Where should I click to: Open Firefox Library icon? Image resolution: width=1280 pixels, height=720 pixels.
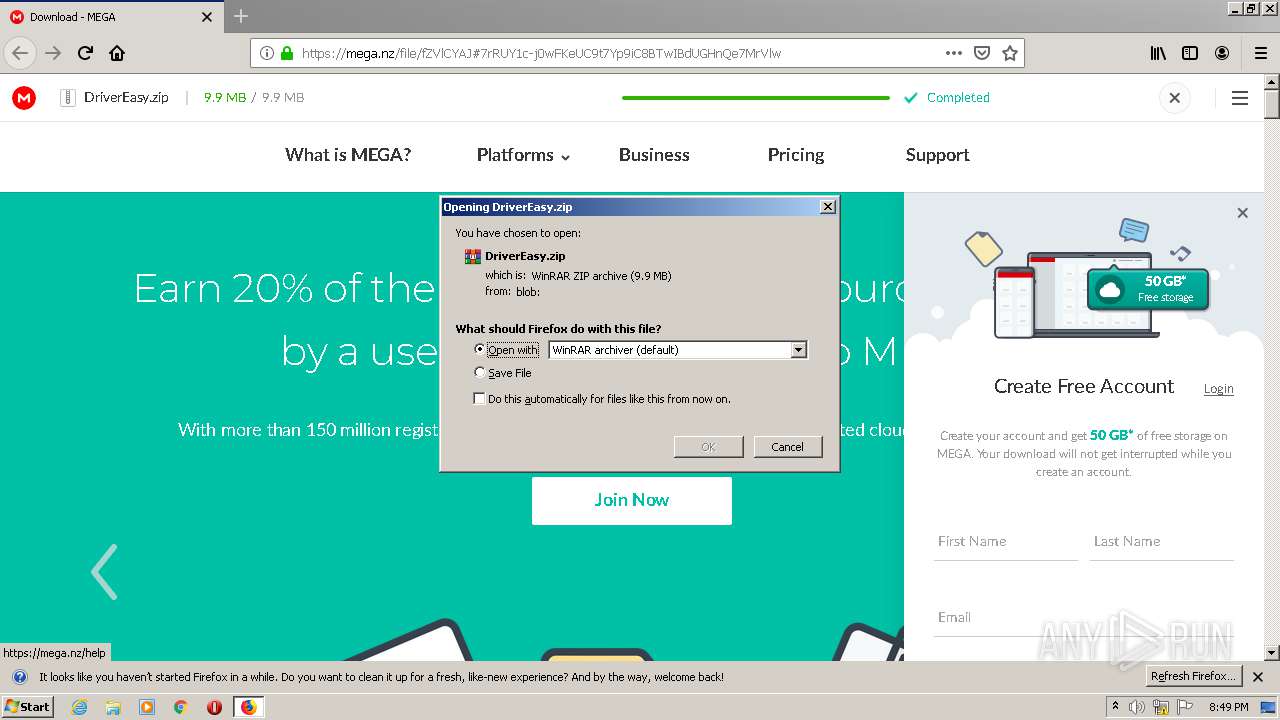tap(1158, 53)
